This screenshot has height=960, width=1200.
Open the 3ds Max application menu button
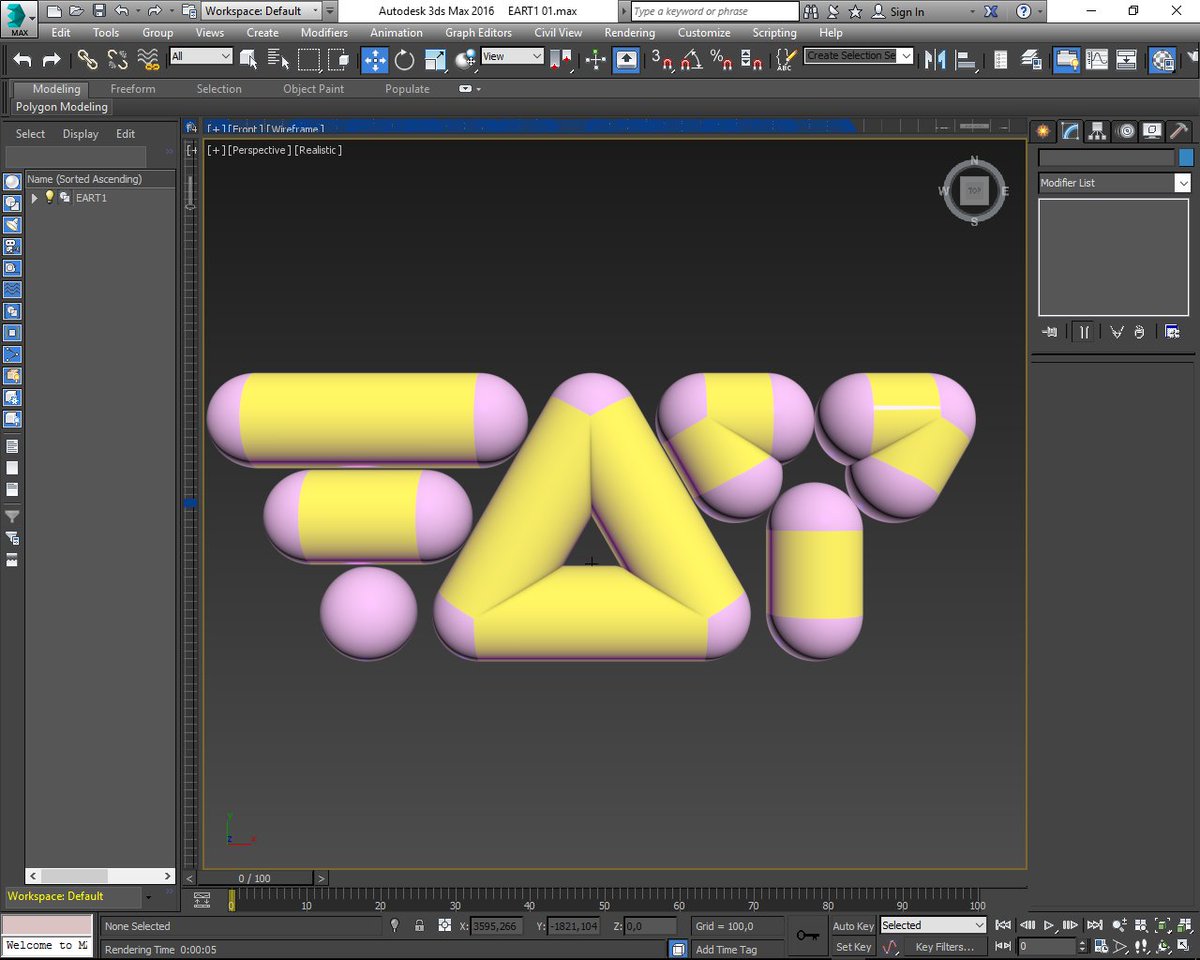pos(19,18)
